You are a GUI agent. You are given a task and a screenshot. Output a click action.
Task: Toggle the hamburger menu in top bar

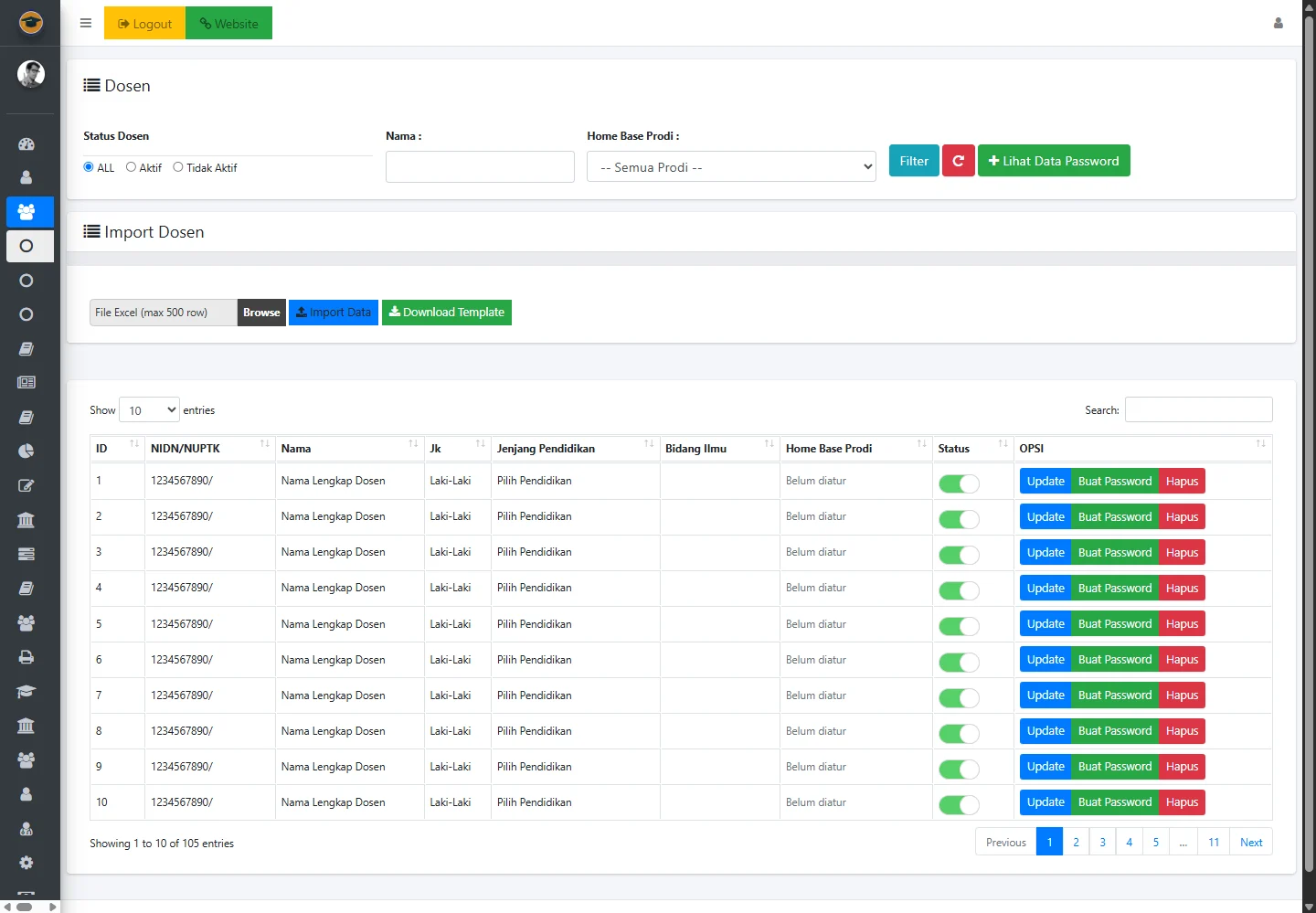click(86, 24)
